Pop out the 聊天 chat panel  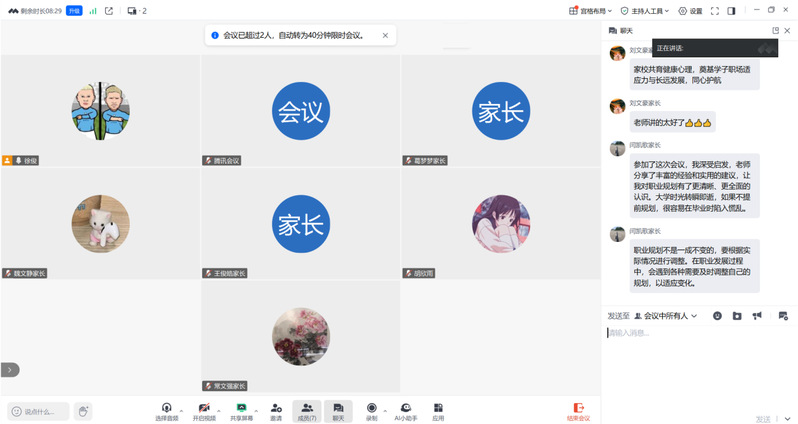tap(775, 31)
